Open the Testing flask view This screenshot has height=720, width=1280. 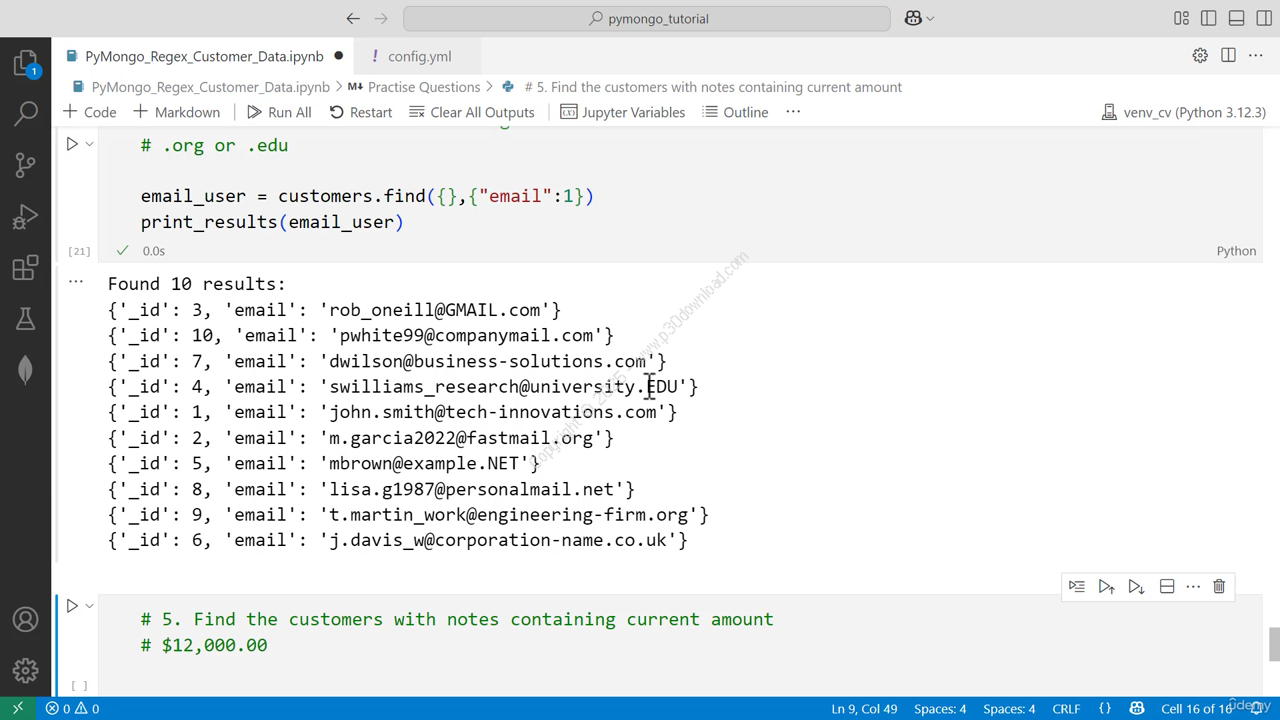tap(26, 319)
